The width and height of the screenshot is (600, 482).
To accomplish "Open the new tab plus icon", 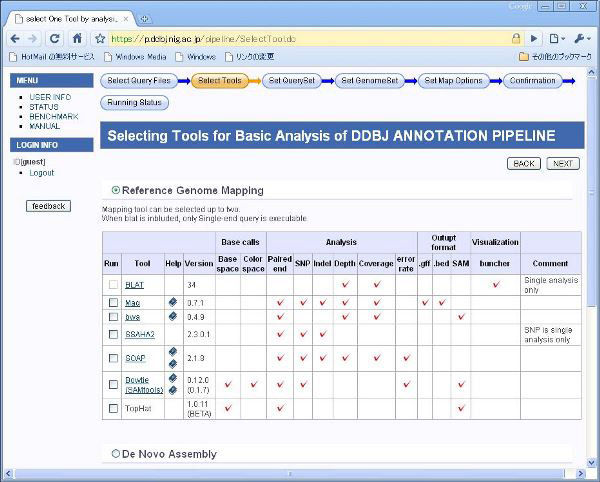I will (x=145, y=19).
